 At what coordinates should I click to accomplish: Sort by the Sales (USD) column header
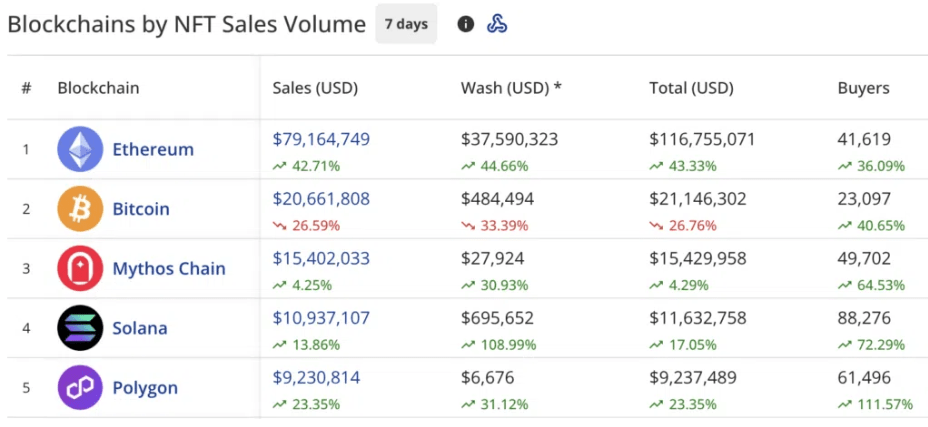(315, 88)
